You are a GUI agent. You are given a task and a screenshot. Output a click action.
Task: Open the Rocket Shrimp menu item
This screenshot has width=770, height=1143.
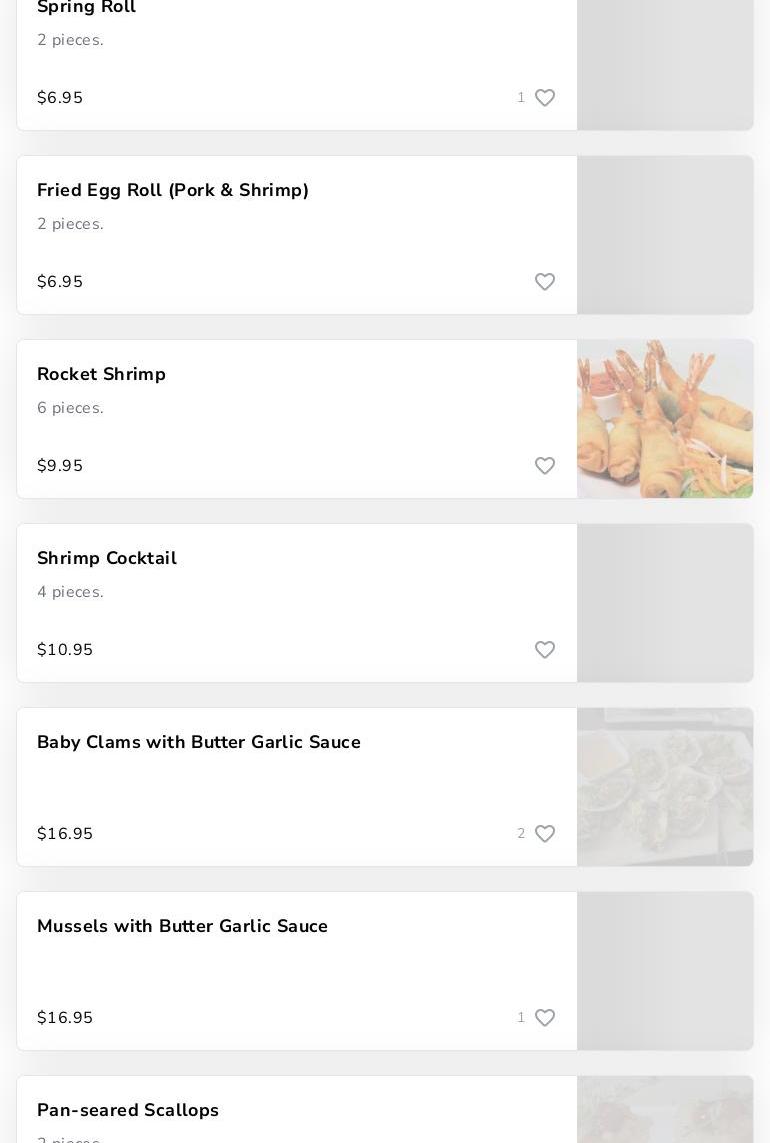pyautogui.click(x=102, y=374)
